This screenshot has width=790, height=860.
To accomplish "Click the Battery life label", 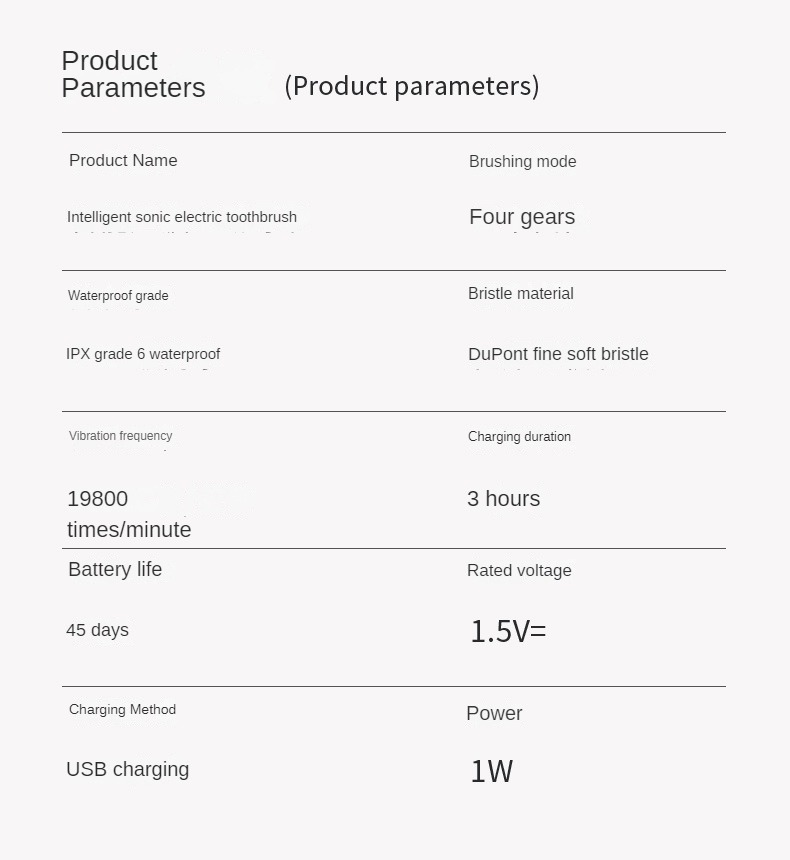I will tap(115, 569).
